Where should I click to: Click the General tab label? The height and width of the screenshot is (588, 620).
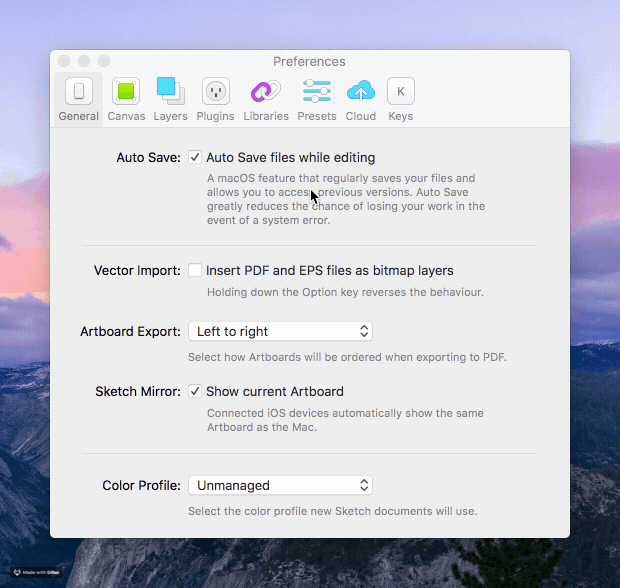[79, 116]
